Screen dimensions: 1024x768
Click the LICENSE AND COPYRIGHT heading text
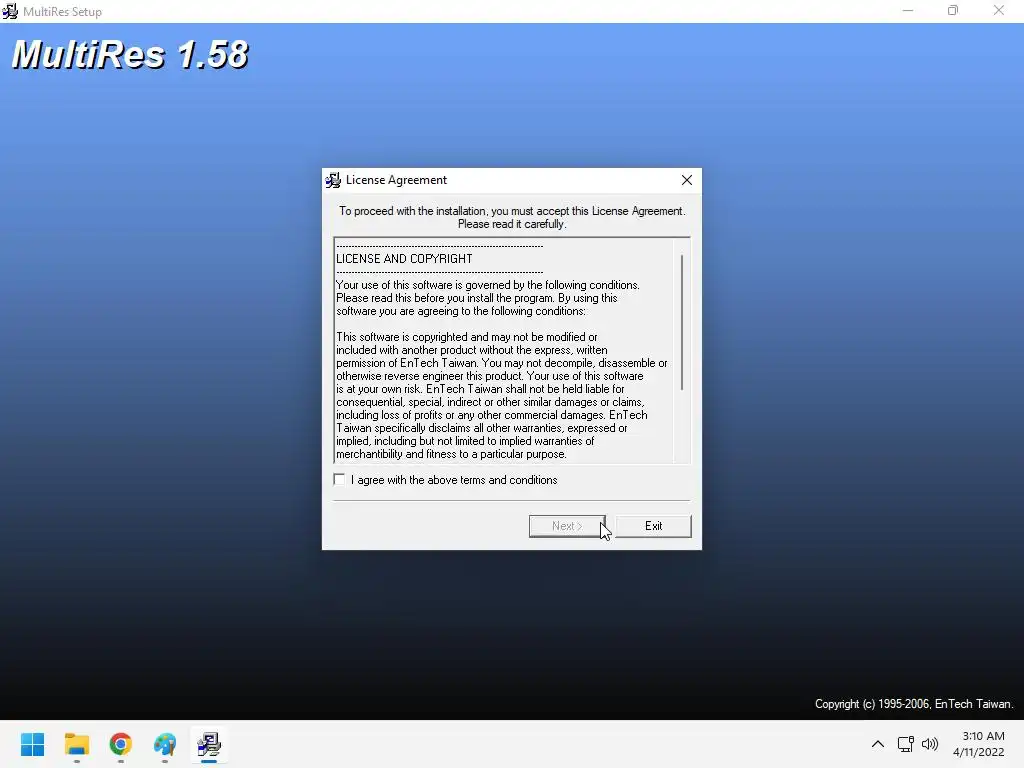pyautogui.click(x=404, y=259)
